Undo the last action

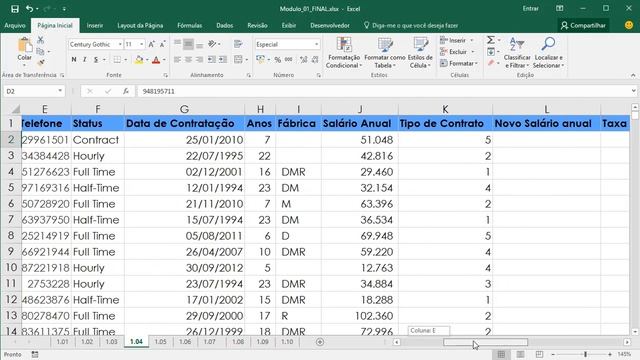point(29,9)
